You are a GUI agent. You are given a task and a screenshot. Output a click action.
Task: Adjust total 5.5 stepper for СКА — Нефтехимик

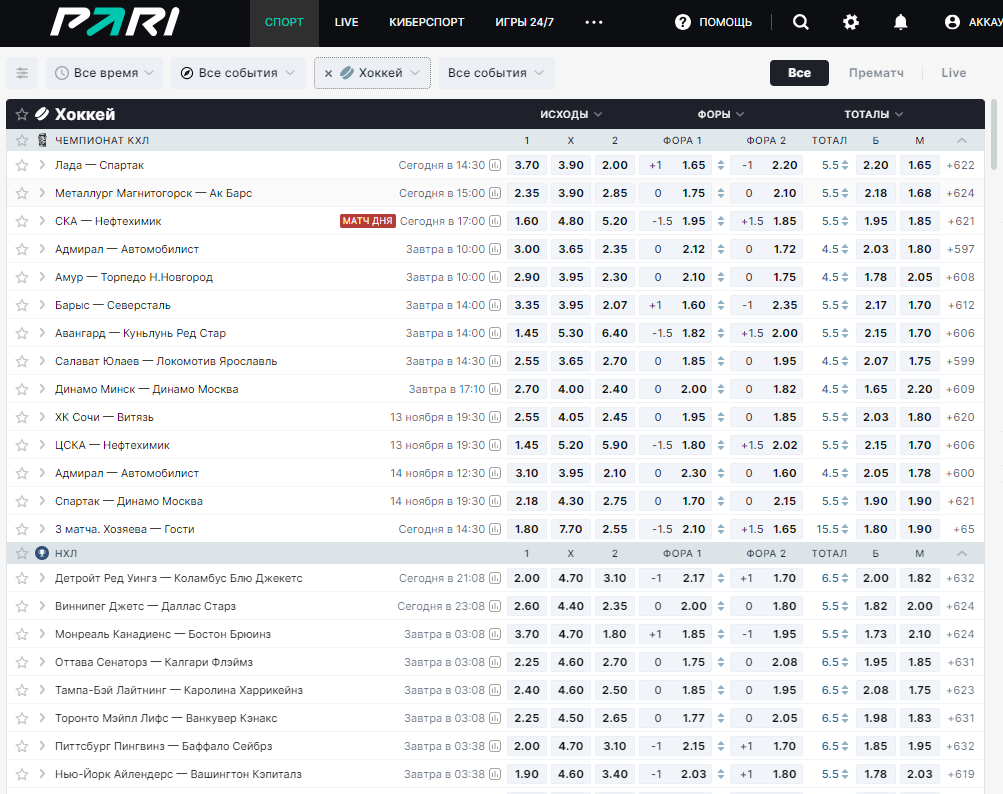[x=844, y=221]
